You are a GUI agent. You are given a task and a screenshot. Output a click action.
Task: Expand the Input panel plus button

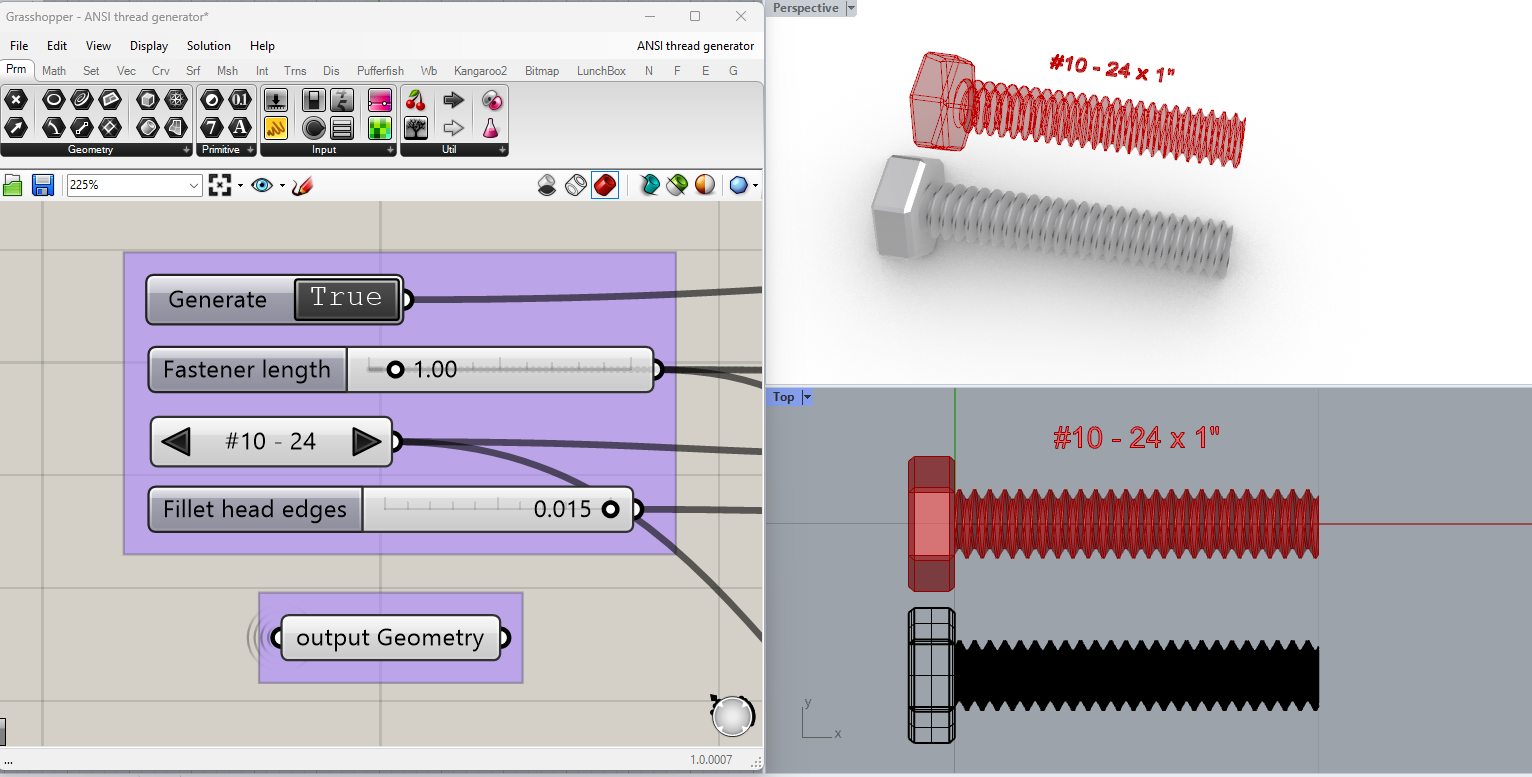tap(391, 150)
